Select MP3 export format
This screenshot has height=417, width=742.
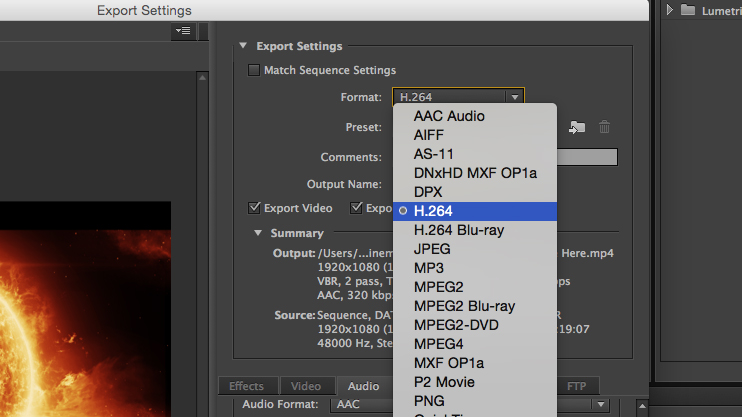tap(475, 268)
